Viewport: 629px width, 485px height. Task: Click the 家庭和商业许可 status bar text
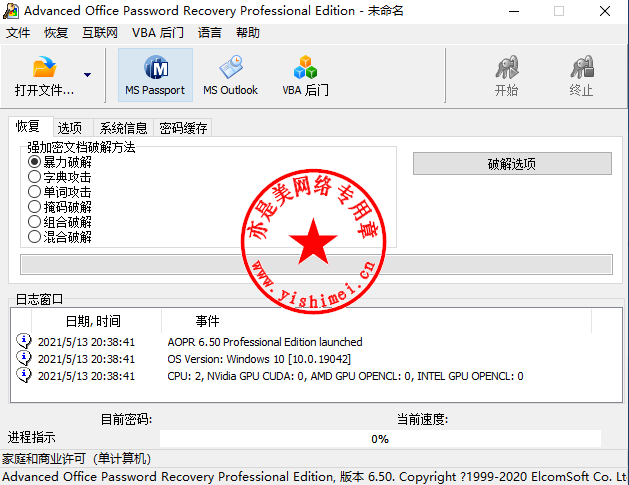click(76, 459)
